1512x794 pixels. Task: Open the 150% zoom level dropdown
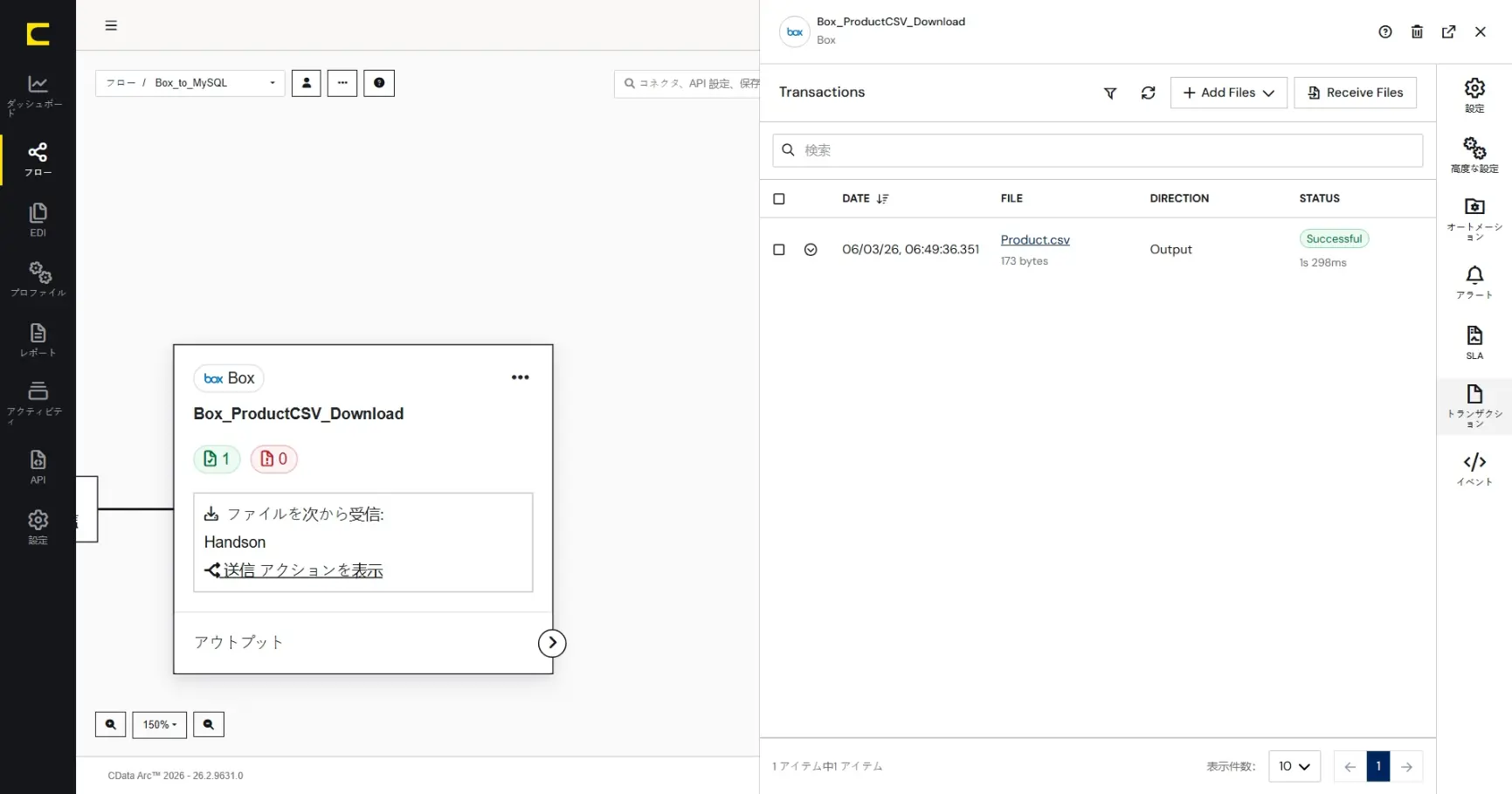click(x=160, y=724)
